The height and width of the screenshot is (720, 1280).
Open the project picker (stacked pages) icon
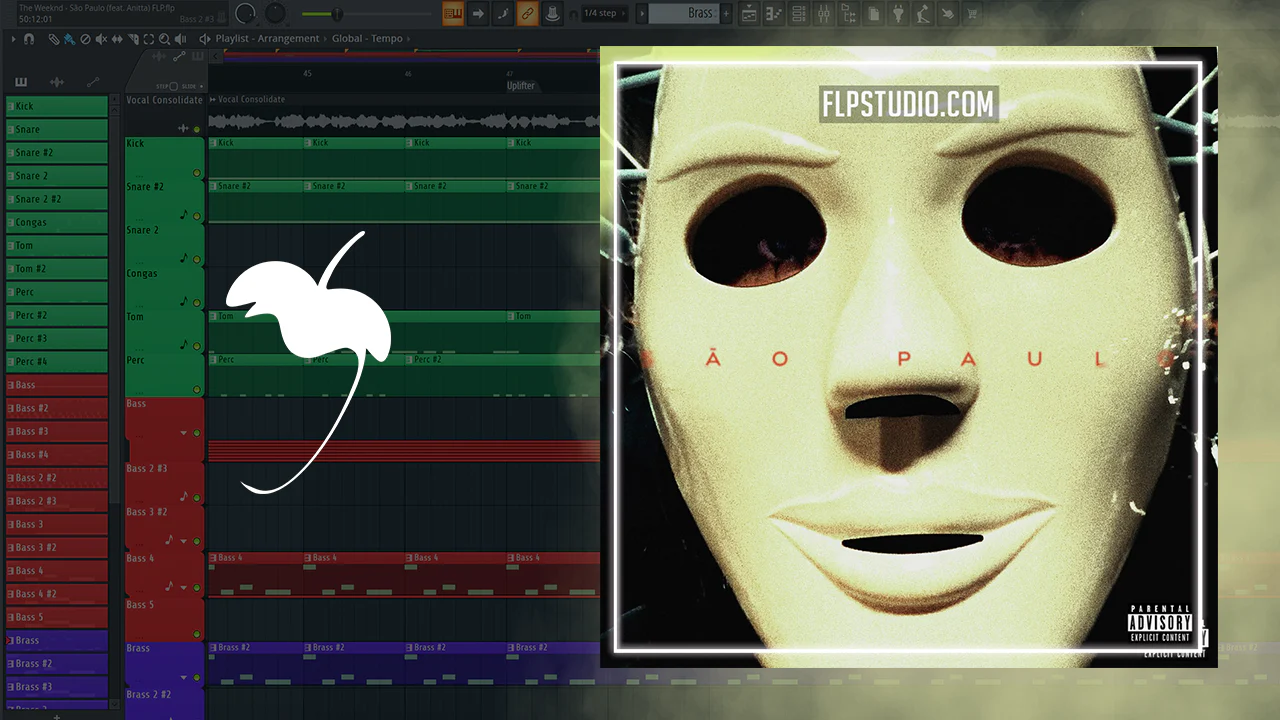coord(873,14)
